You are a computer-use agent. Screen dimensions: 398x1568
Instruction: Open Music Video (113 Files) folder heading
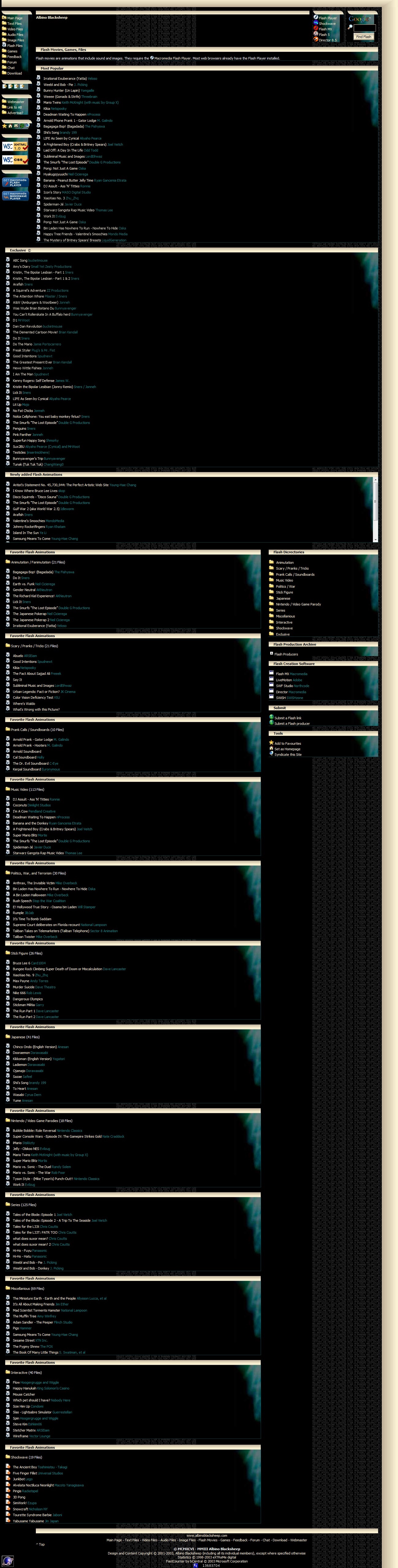[27, 790]
